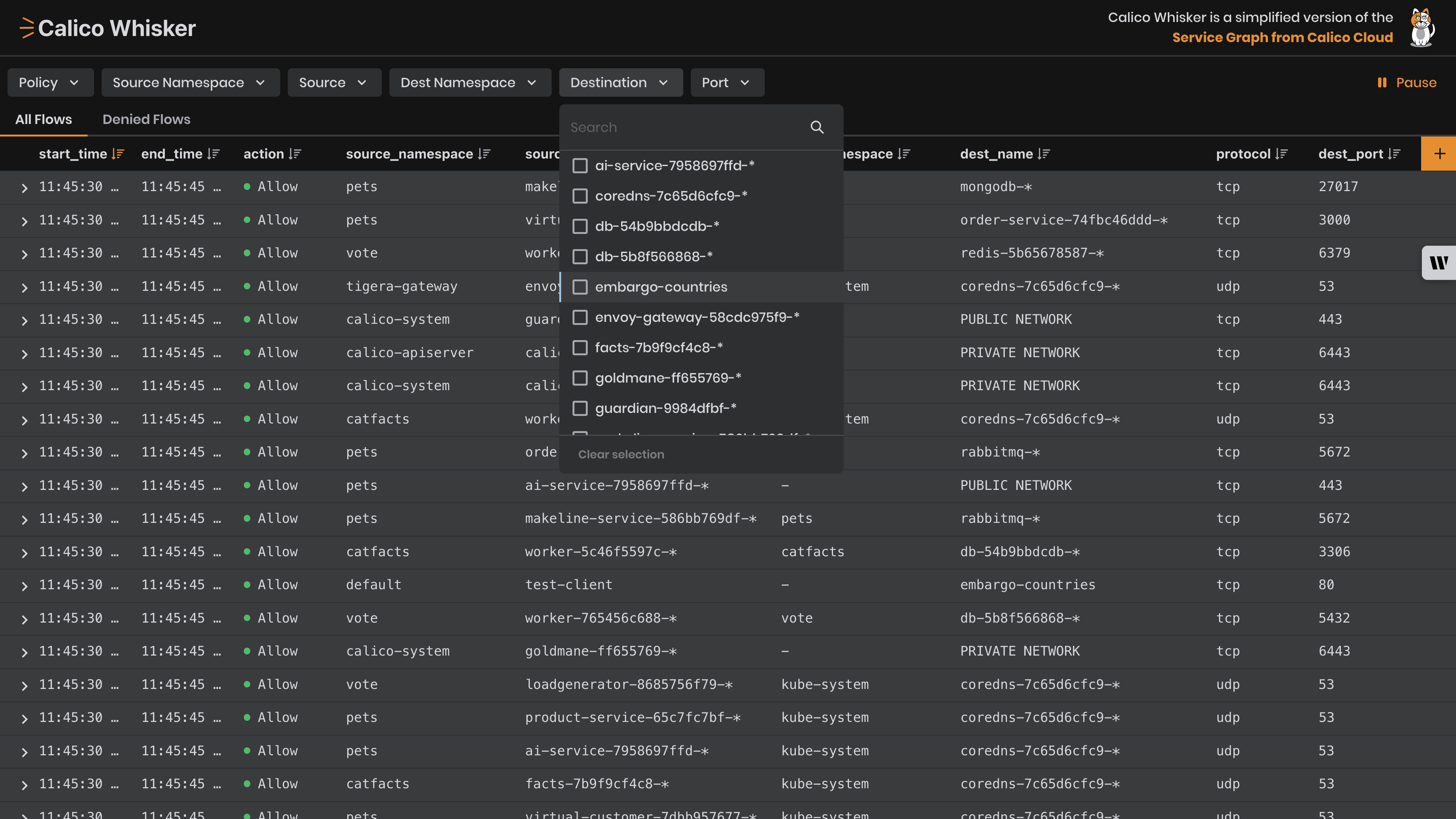Click port value '27017'
Screen dimensions: 1456x819
(1338, 187)
